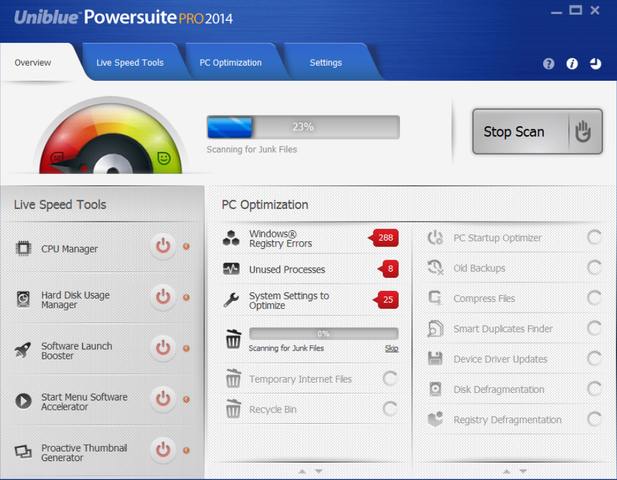Toggle CPU Manager power button
617x480 pixels.
click(x=163, y=247)
